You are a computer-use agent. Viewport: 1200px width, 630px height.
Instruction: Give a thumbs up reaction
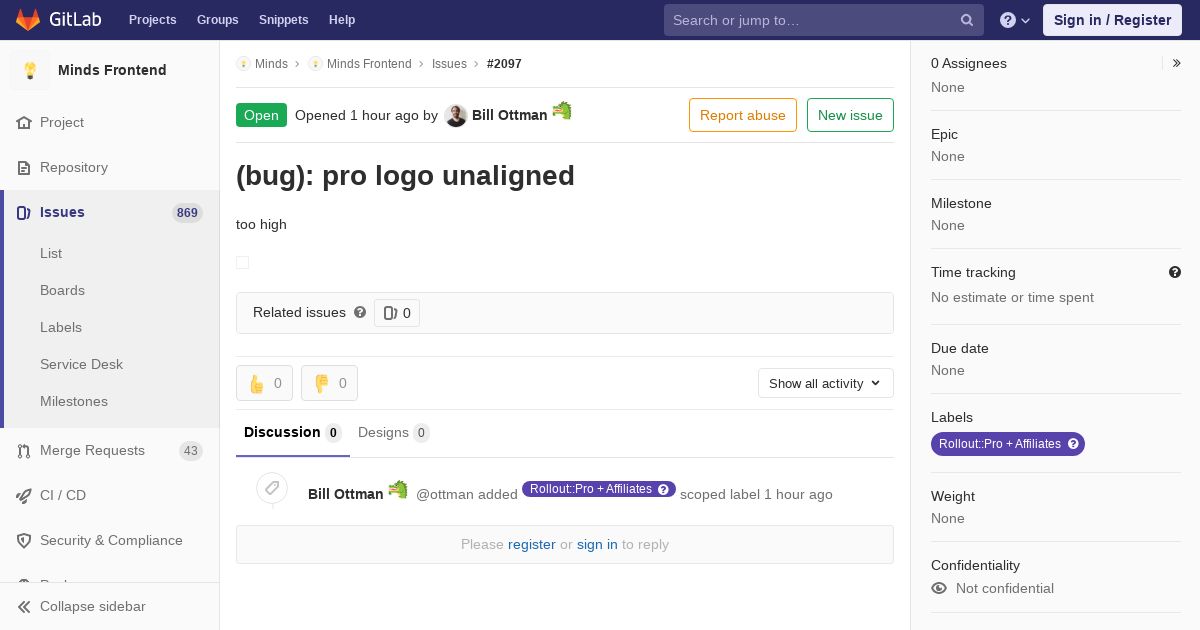264,383
